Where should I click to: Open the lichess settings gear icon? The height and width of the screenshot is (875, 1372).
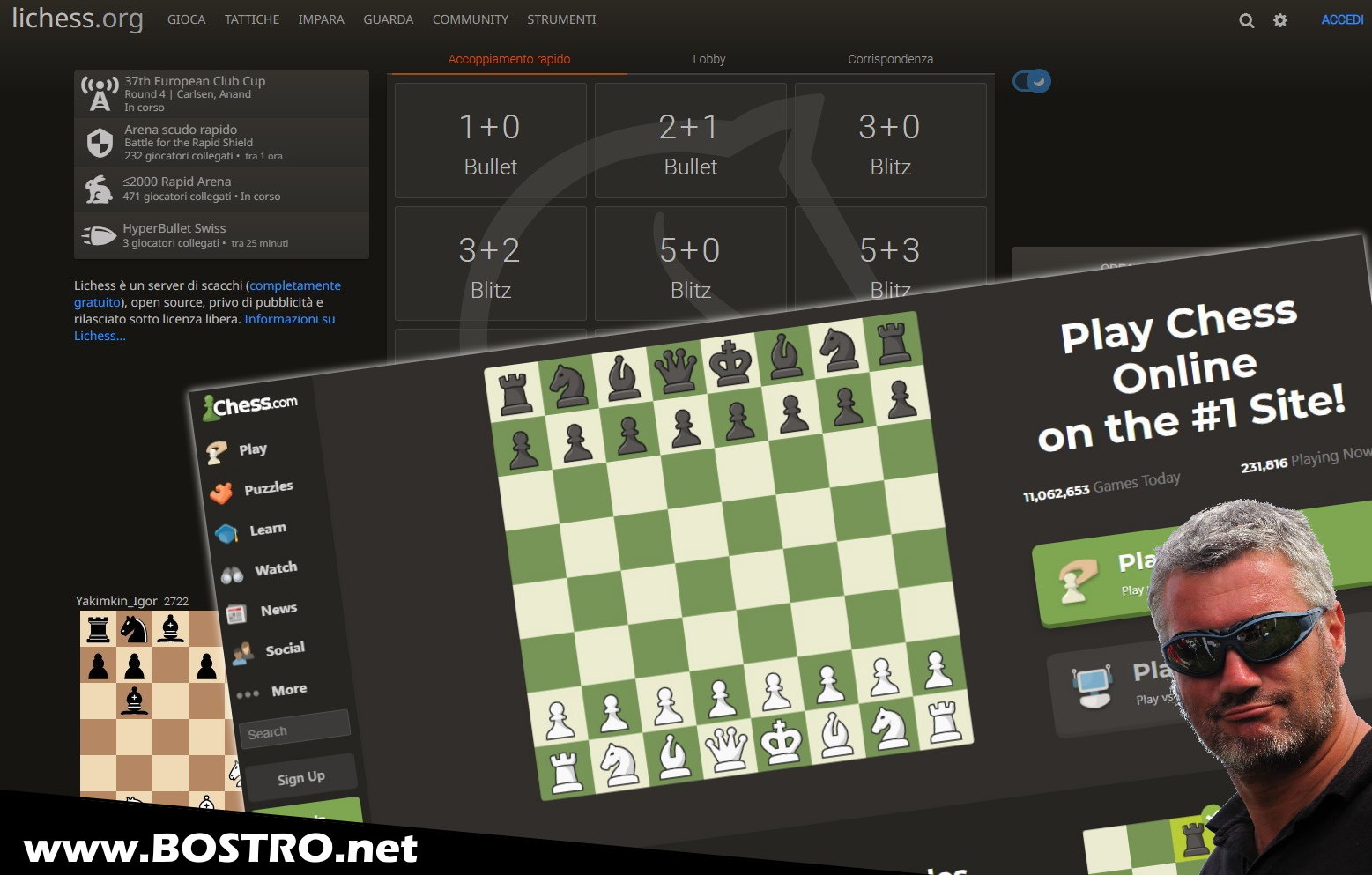(x=1280, y=20)
